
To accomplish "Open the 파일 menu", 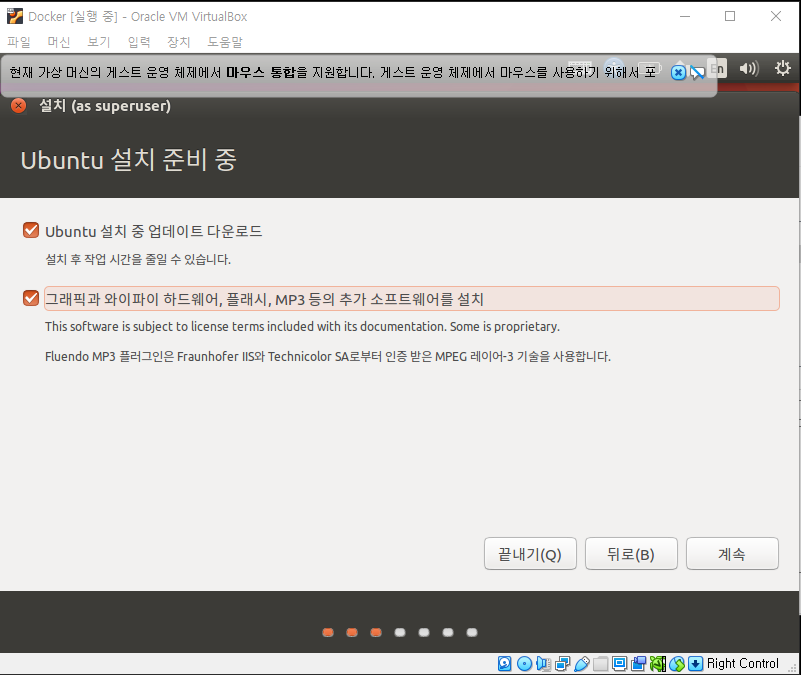I will [19, 42].
